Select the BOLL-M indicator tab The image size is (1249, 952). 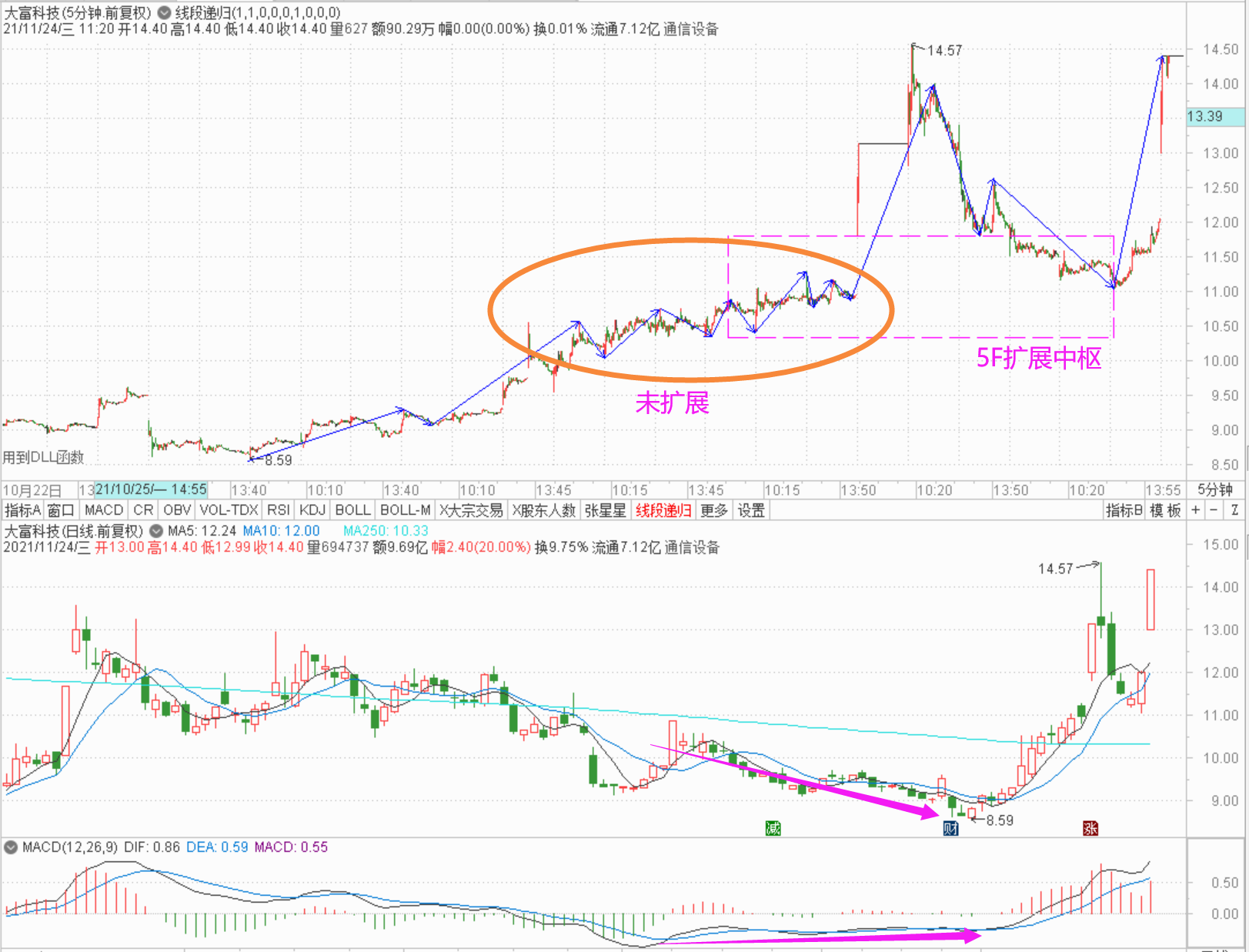(x=405, y=510)
